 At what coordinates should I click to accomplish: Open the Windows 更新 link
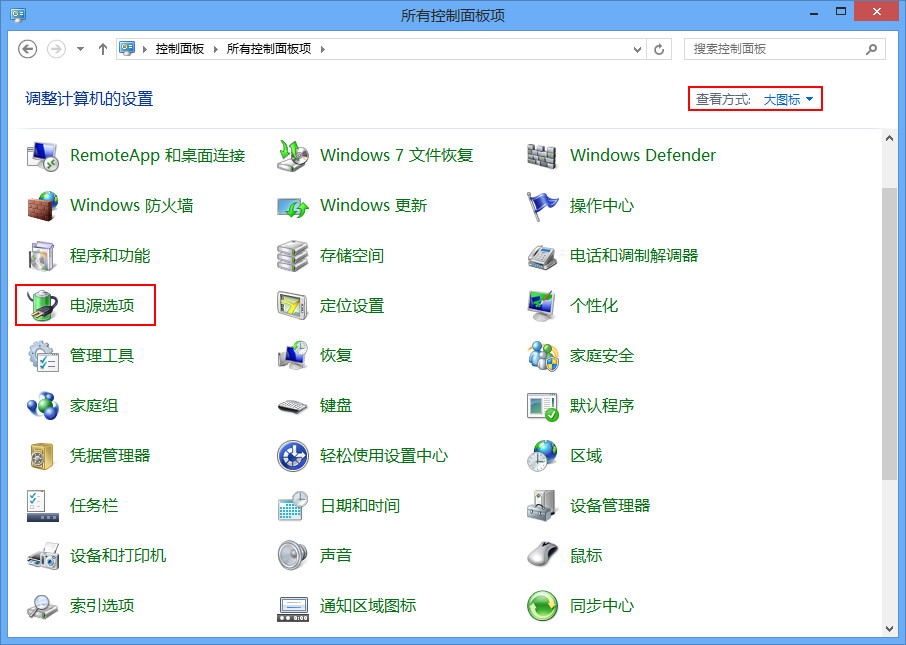373,206
